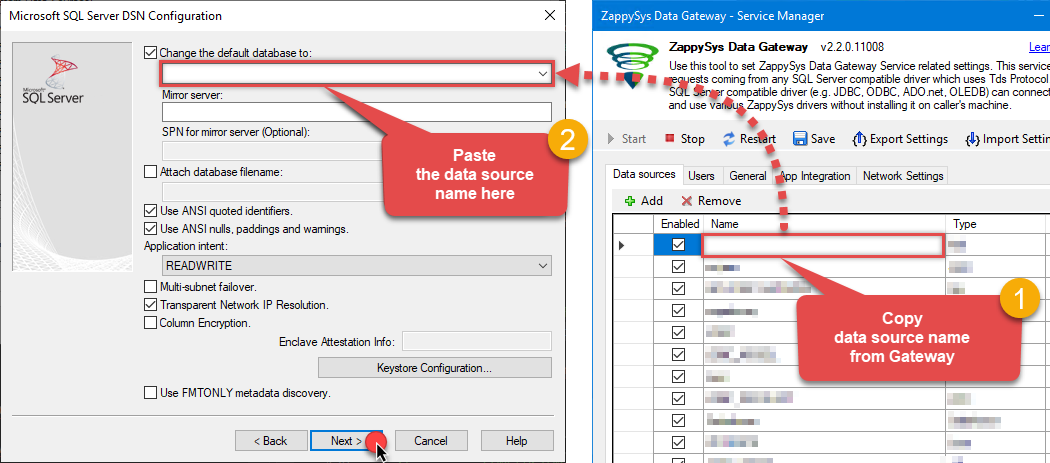
Task: Open the App Integration tab
Action: (814, 176)
